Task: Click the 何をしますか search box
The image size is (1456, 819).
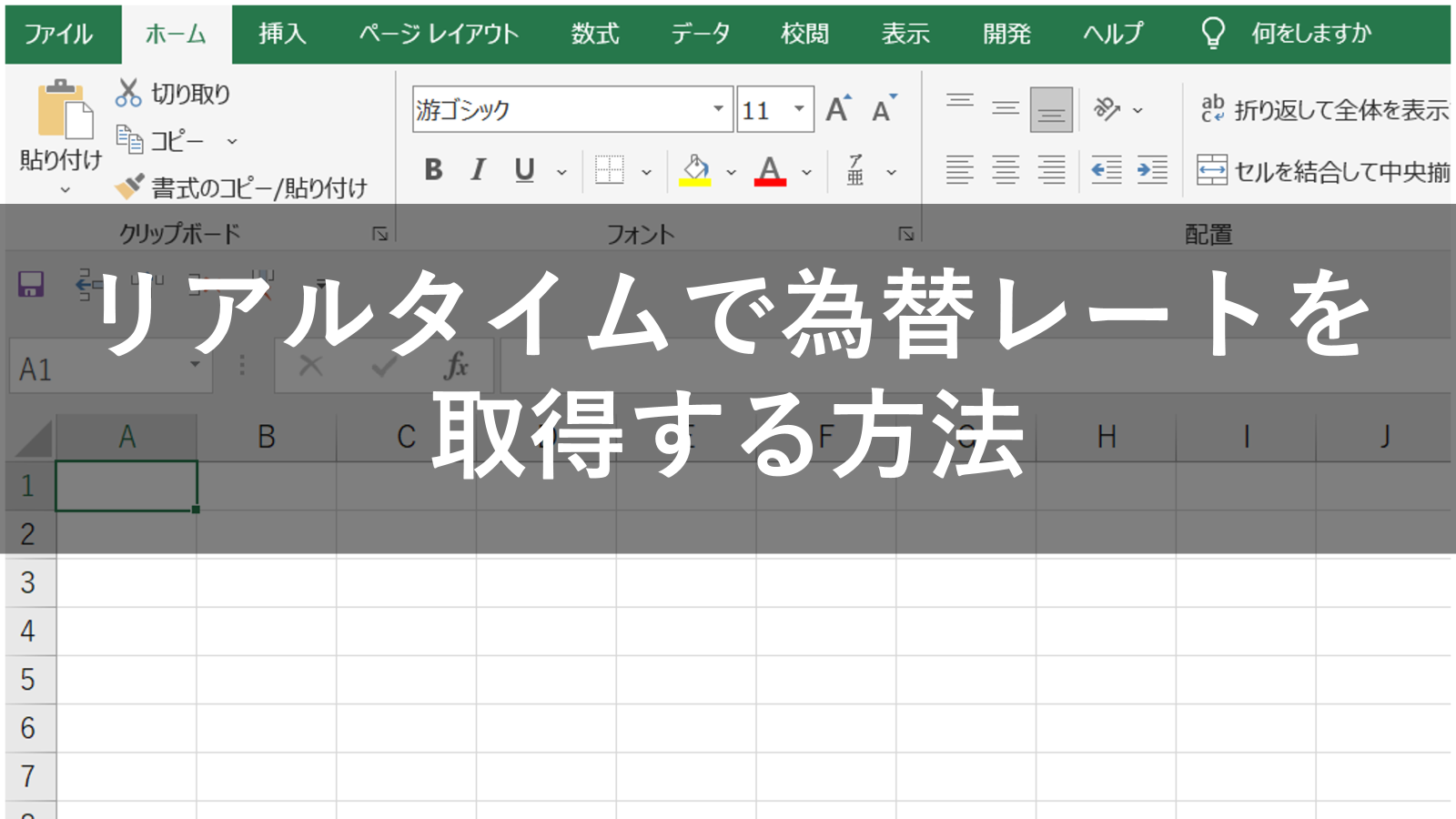Action: [x=1310, y=35]
